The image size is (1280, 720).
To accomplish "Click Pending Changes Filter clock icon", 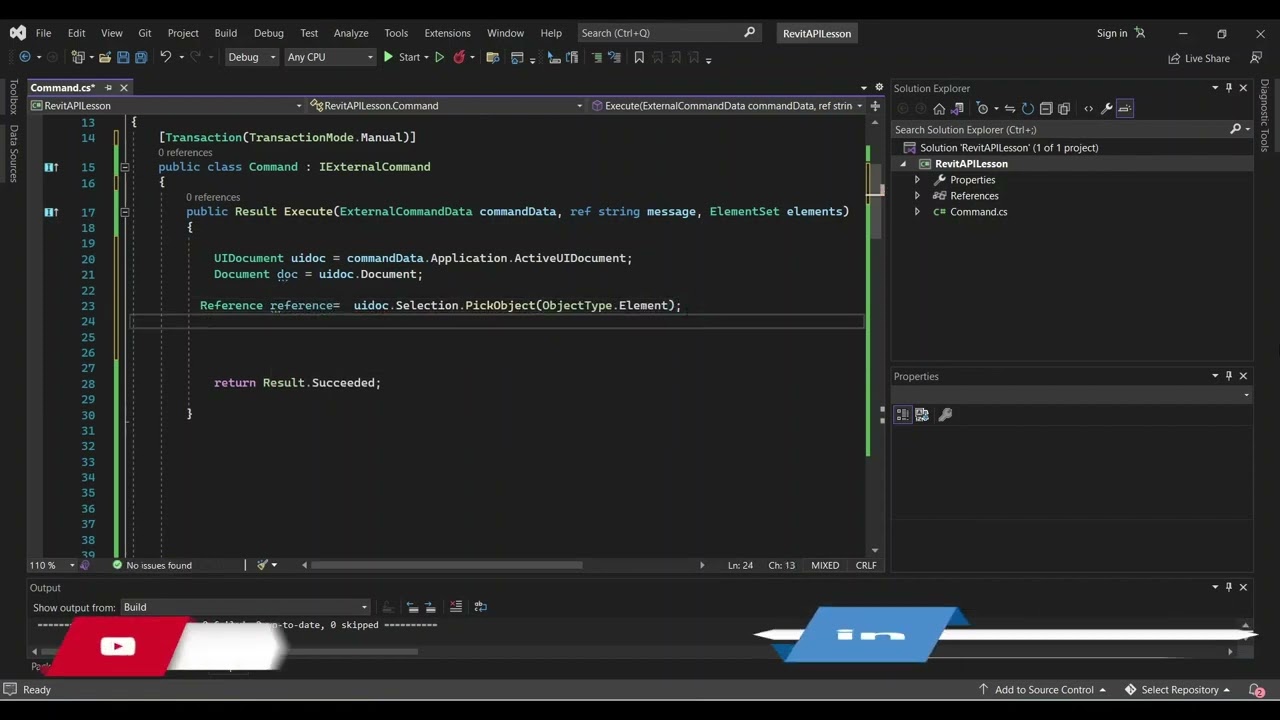I will [982, 108].
